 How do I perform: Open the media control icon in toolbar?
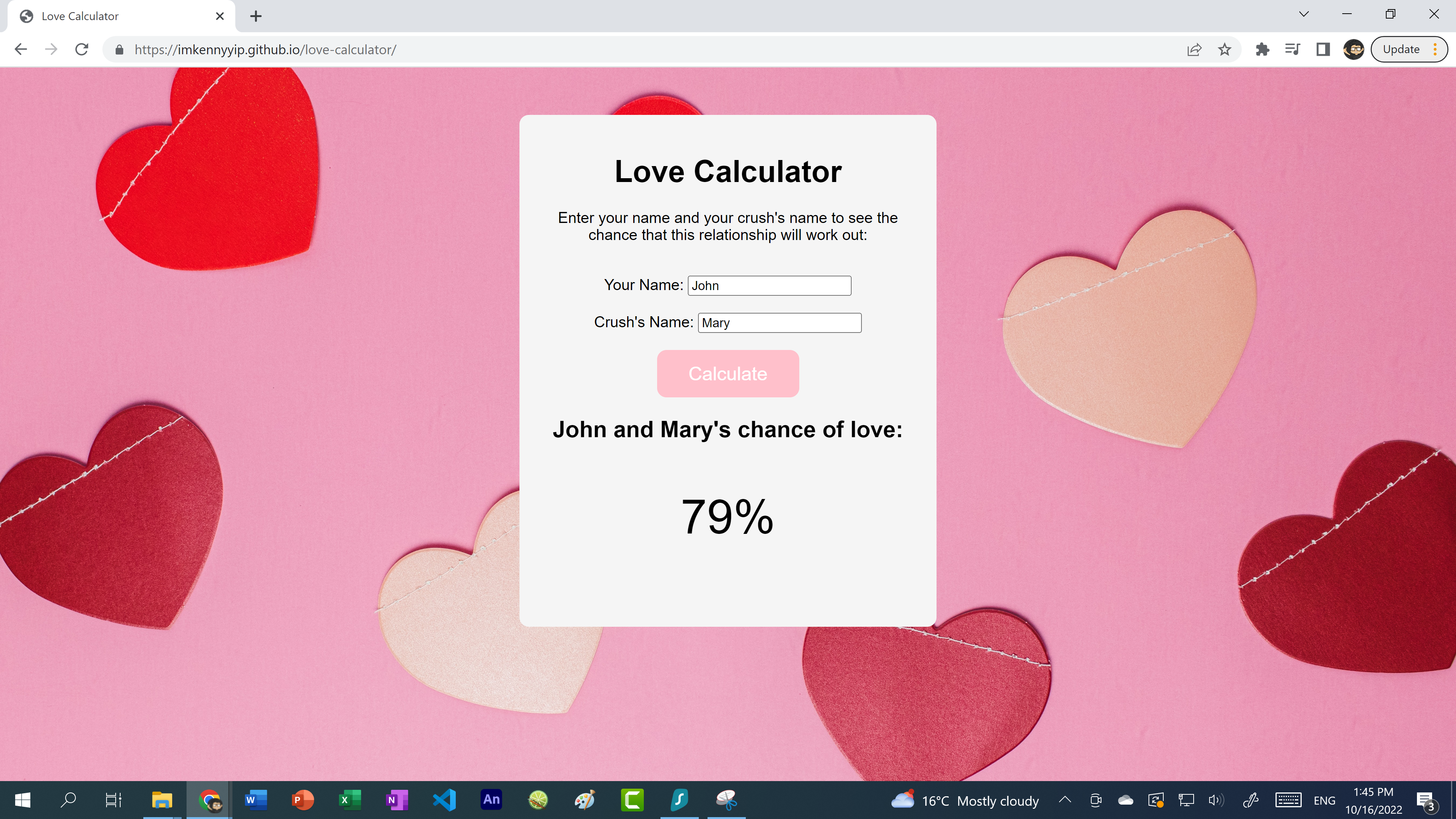coord(1292,49)
